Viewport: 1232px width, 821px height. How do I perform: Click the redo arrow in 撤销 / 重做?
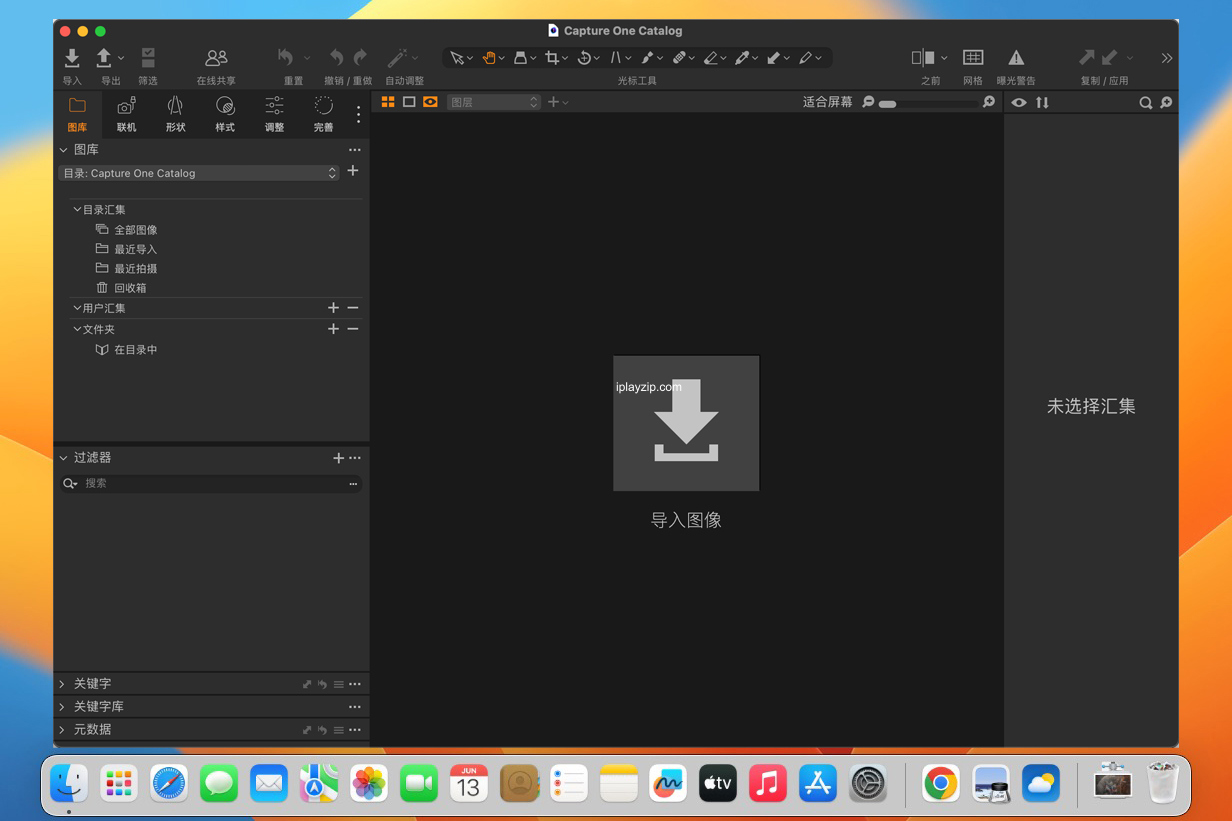point(360,58)
